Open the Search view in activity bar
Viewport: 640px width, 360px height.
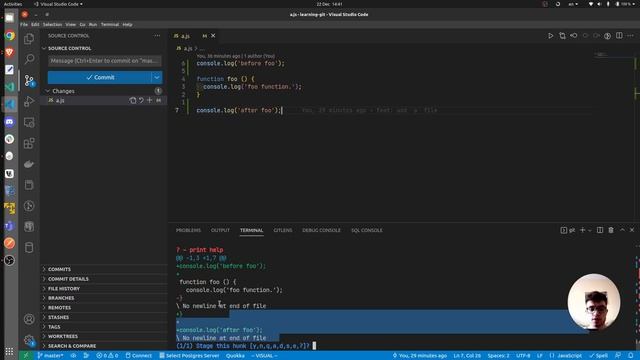coord(29,59)
